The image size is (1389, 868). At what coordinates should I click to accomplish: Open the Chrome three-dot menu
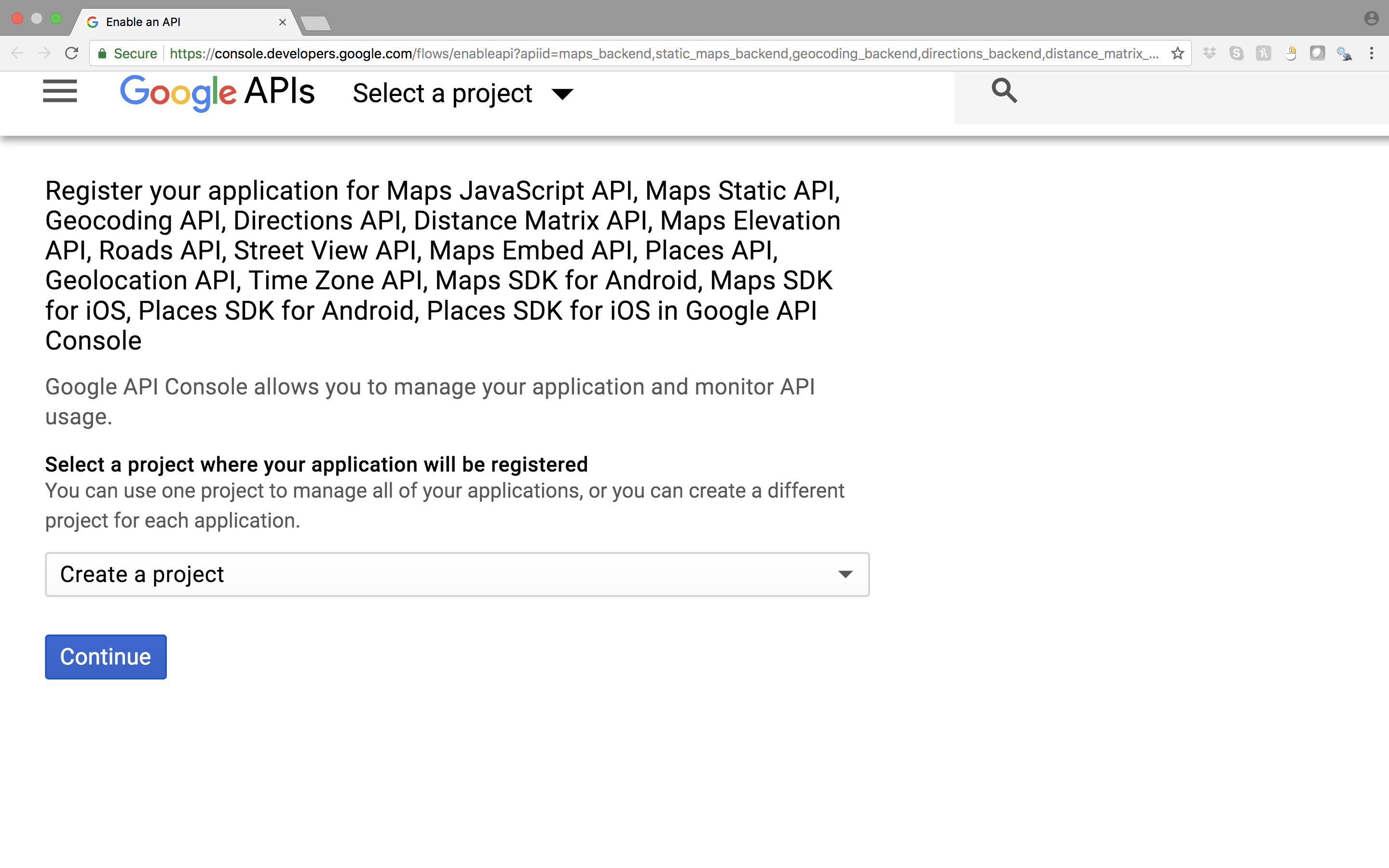(1372, 54)
